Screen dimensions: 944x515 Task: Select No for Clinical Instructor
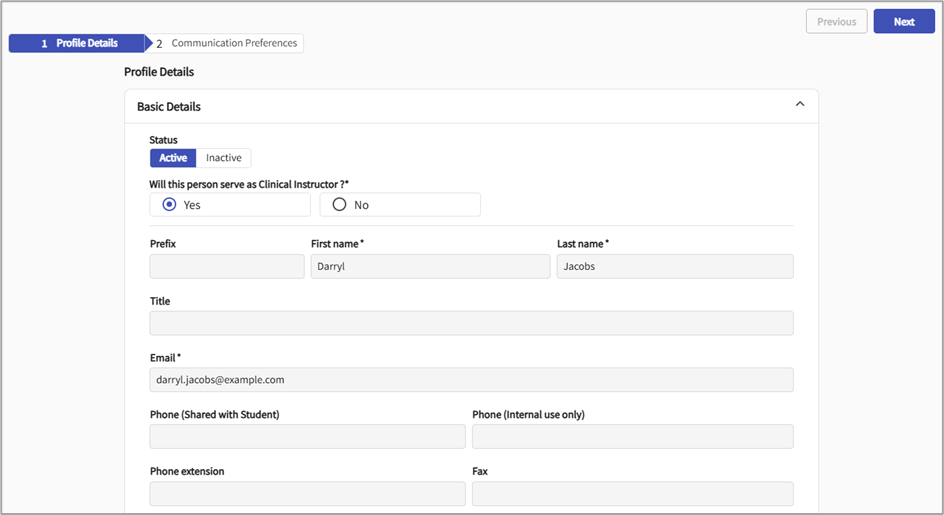coord(340,204)
